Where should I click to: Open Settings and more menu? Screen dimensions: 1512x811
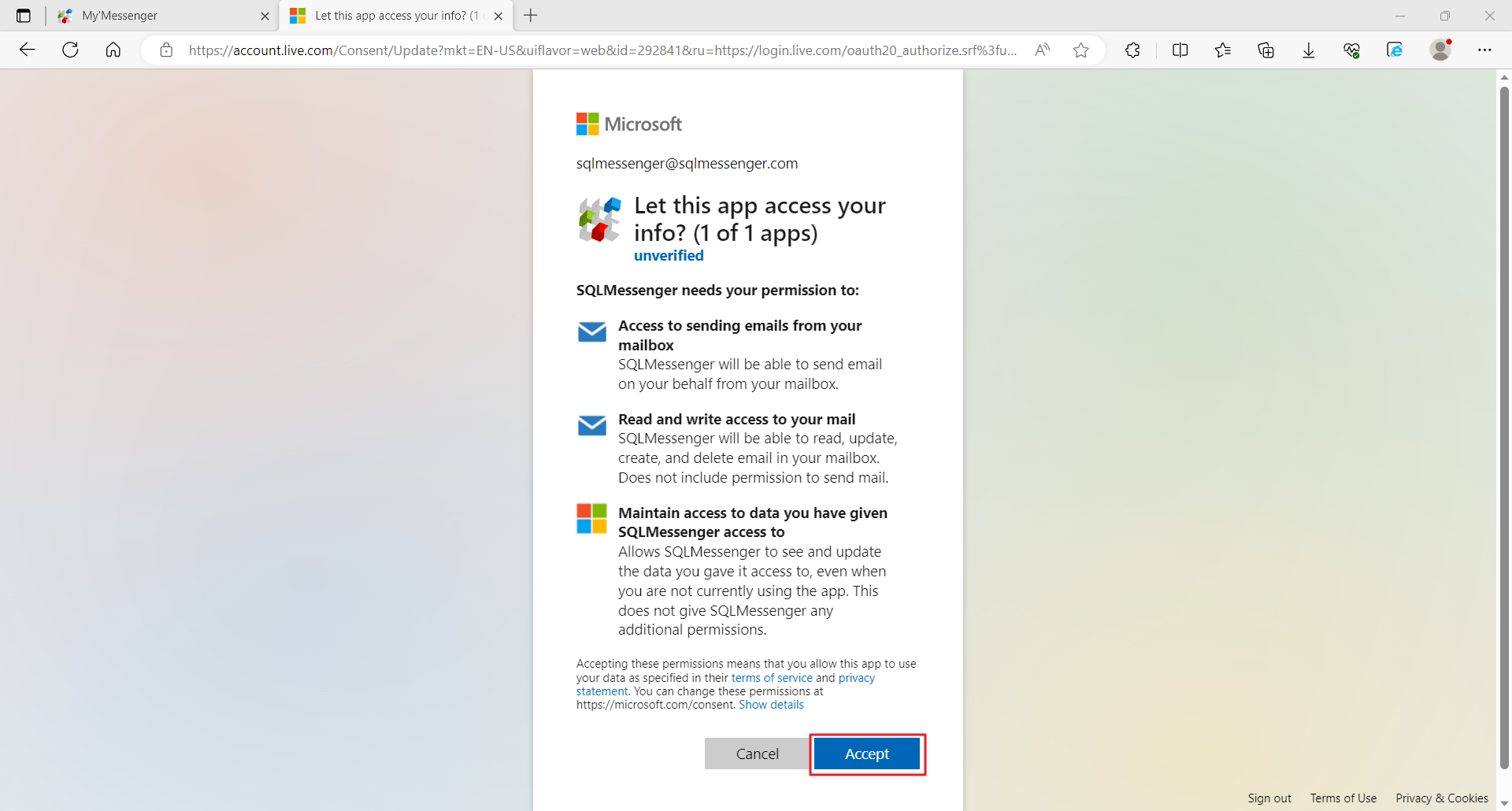1484,50
